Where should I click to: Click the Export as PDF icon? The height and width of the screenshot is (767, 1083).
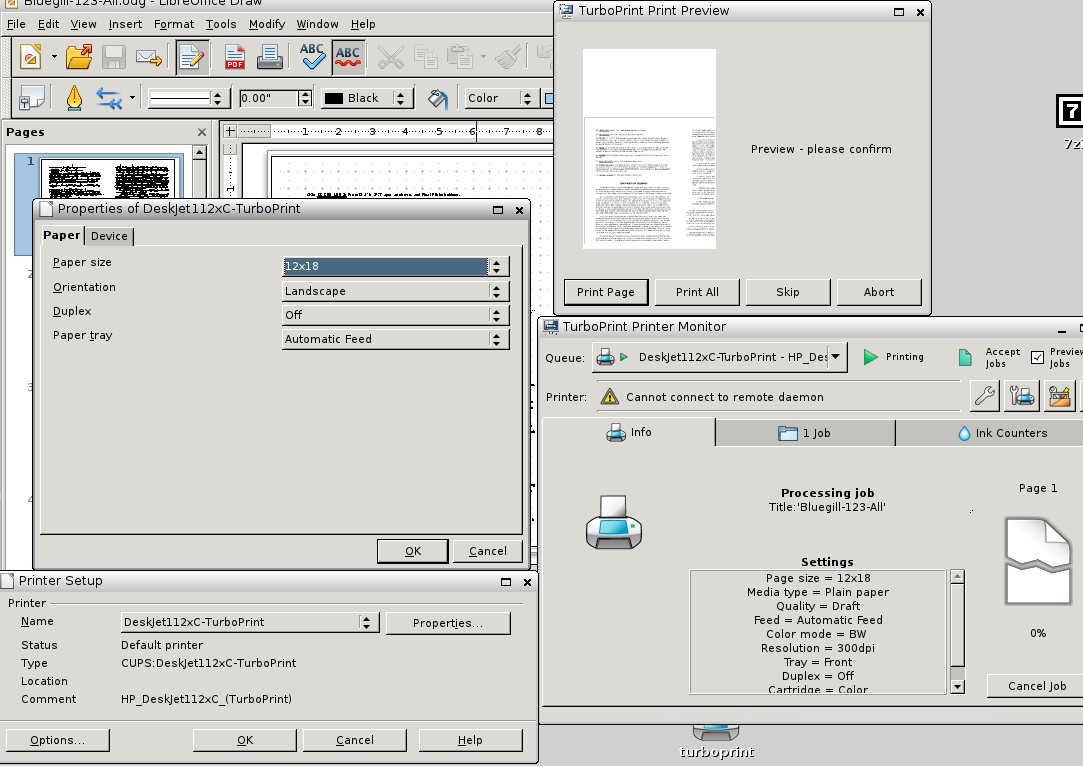[235, 57]
